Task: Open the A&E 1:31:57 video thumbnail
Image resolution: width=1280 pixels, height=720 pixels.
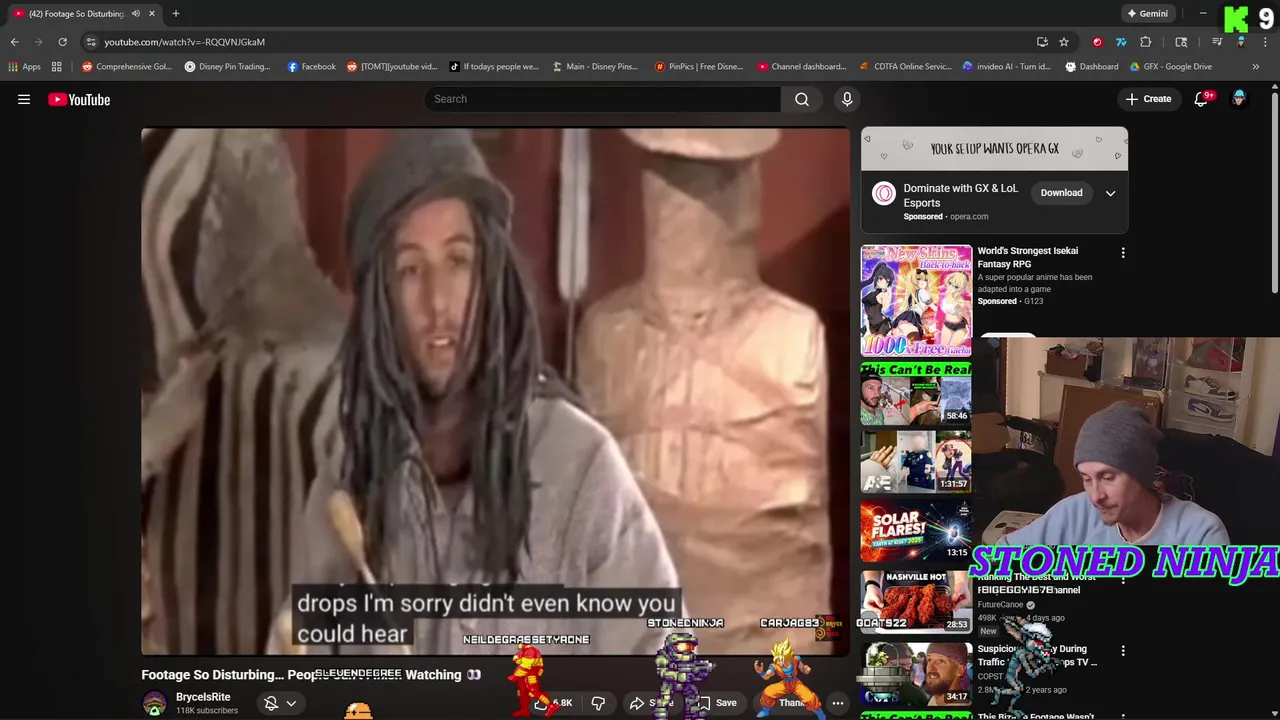Action: coord(916,462)
